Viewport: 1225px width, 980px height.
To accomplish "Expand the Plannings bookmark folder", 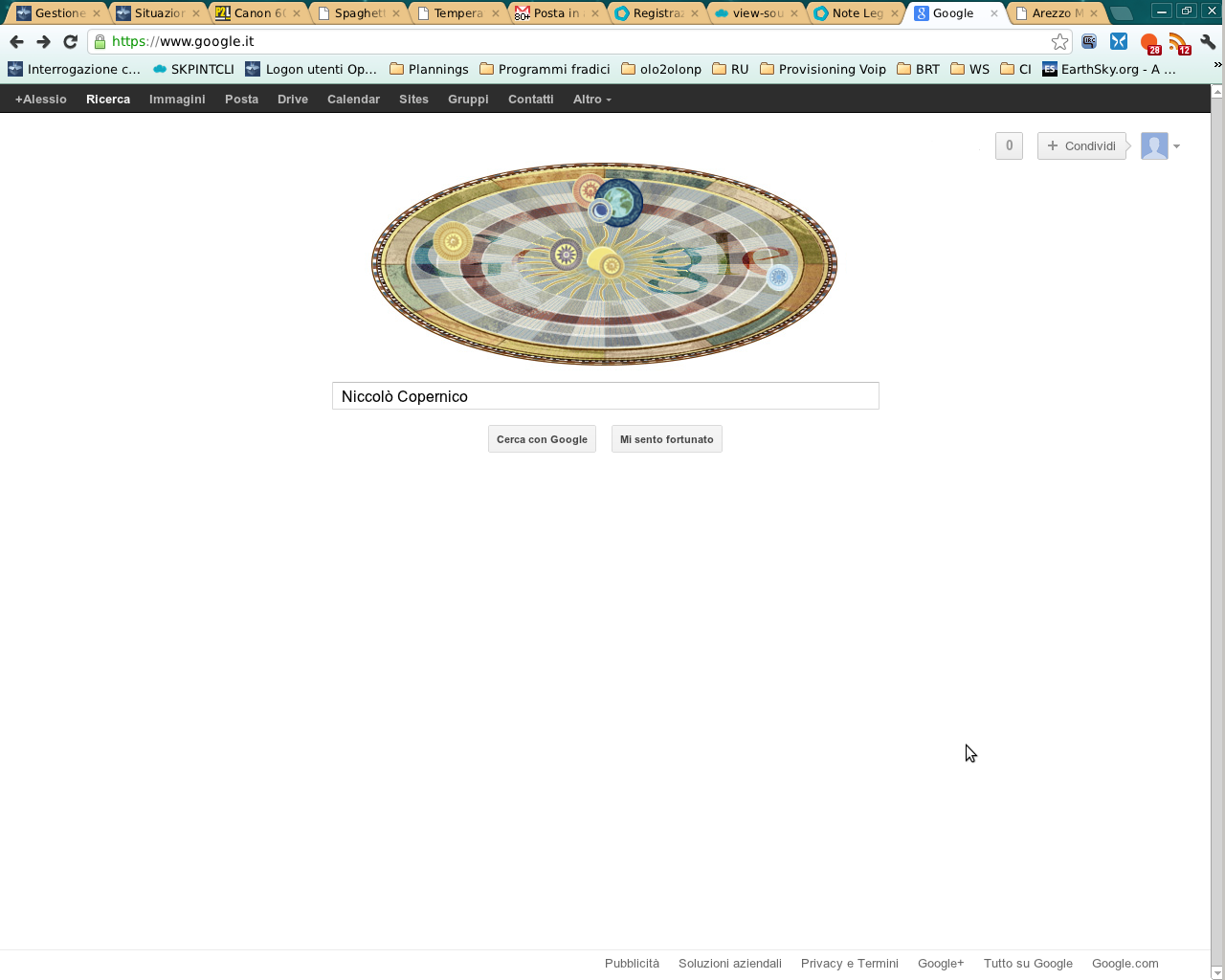I will click(x=429, y=69).
